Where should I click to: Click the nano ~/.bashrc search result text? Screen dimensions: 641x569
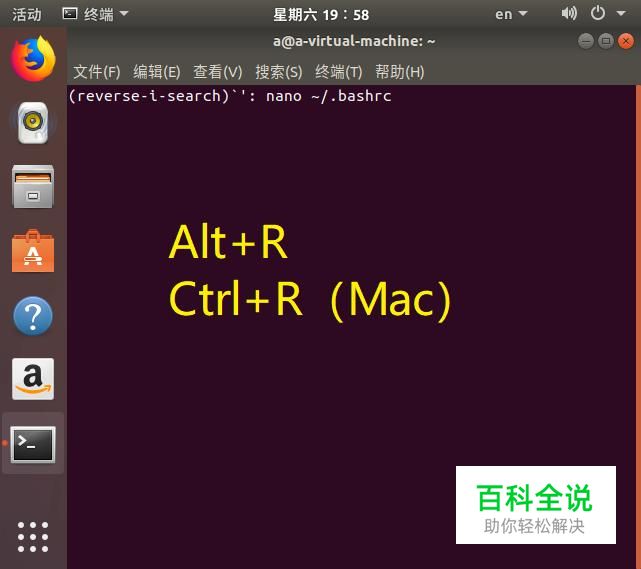click(x=329, y=96)
